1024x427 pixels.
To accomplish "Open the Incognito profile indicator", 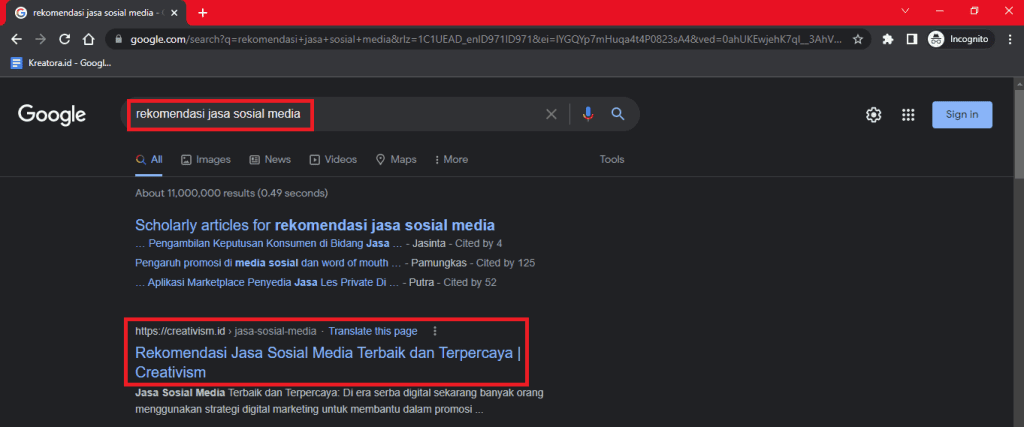I will click(959, 39).
